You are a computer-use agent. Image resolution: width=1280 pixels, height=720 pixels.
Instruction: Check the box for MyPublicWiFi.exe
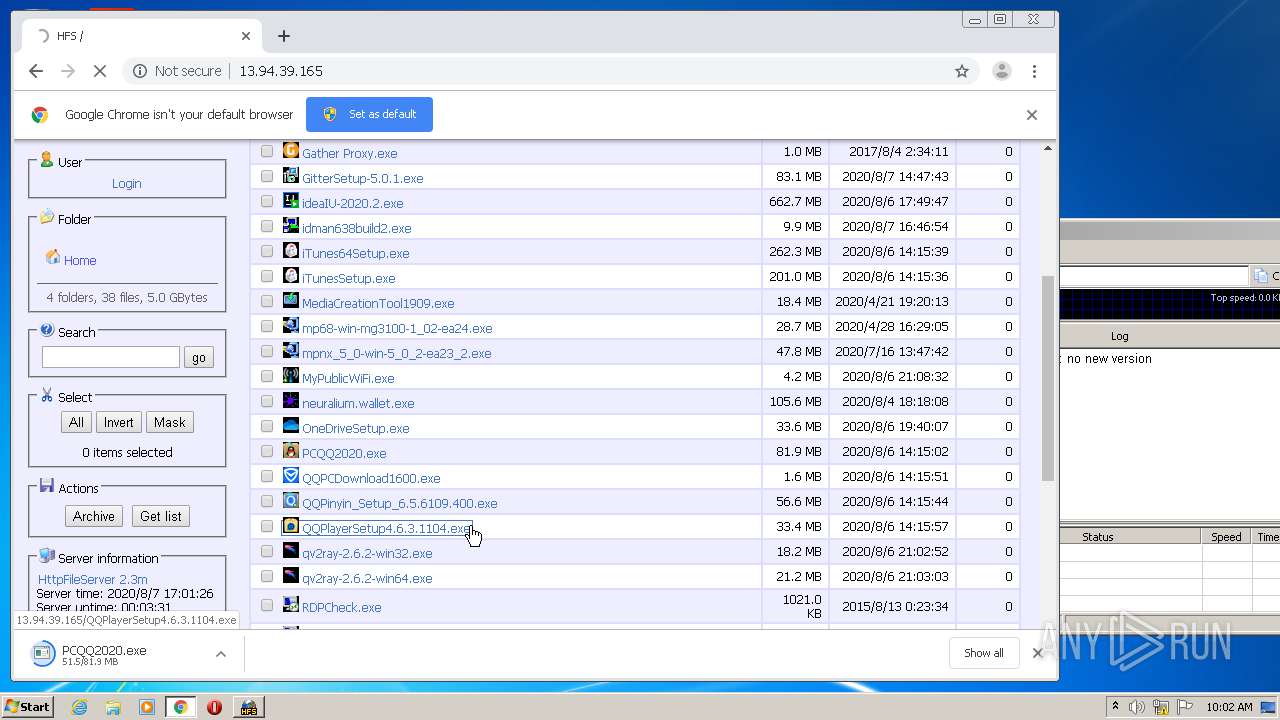click(x=267, y=377)
